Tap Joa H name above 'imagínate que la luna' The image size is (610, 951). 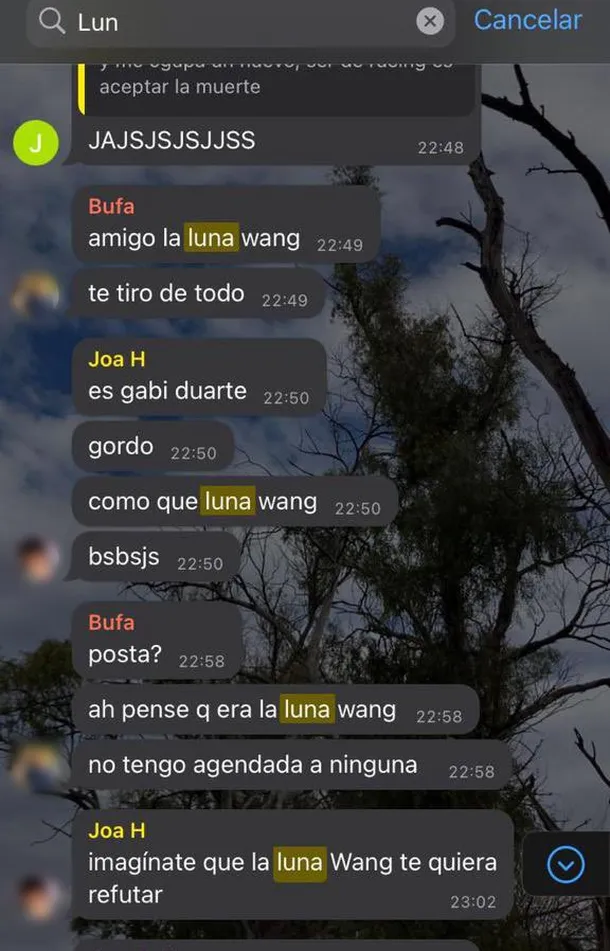[x=116, y=830]
